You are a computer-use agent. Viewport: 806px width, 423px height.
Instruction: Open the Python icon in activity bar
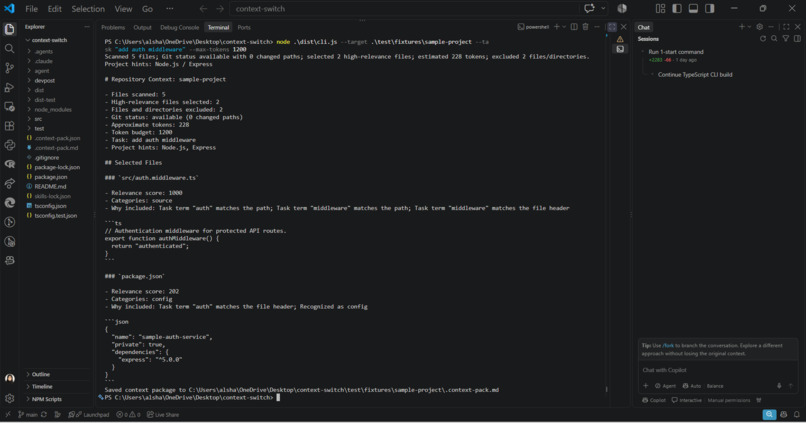click(10, 145)
